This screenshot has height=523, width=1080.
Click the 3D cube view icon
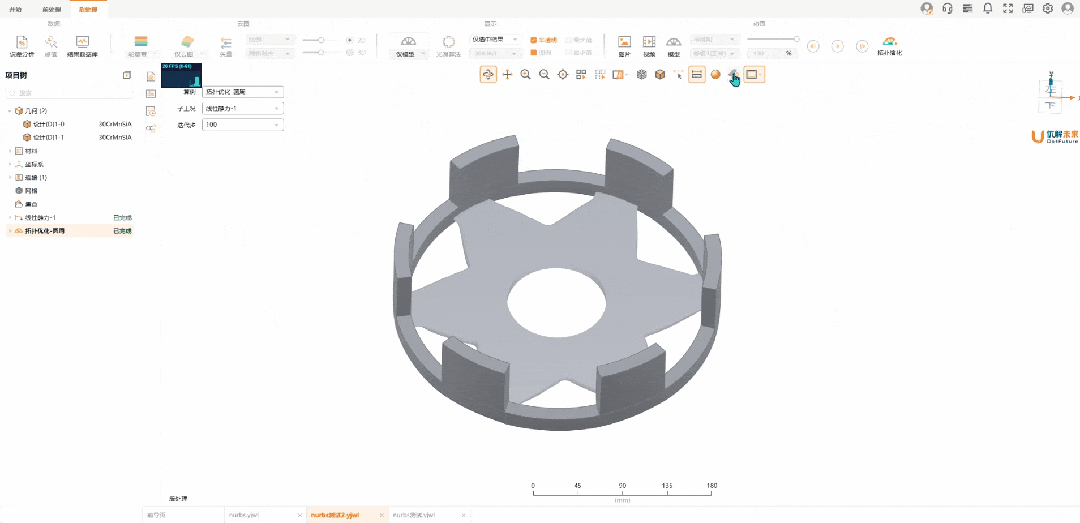(x=660, y=74)
